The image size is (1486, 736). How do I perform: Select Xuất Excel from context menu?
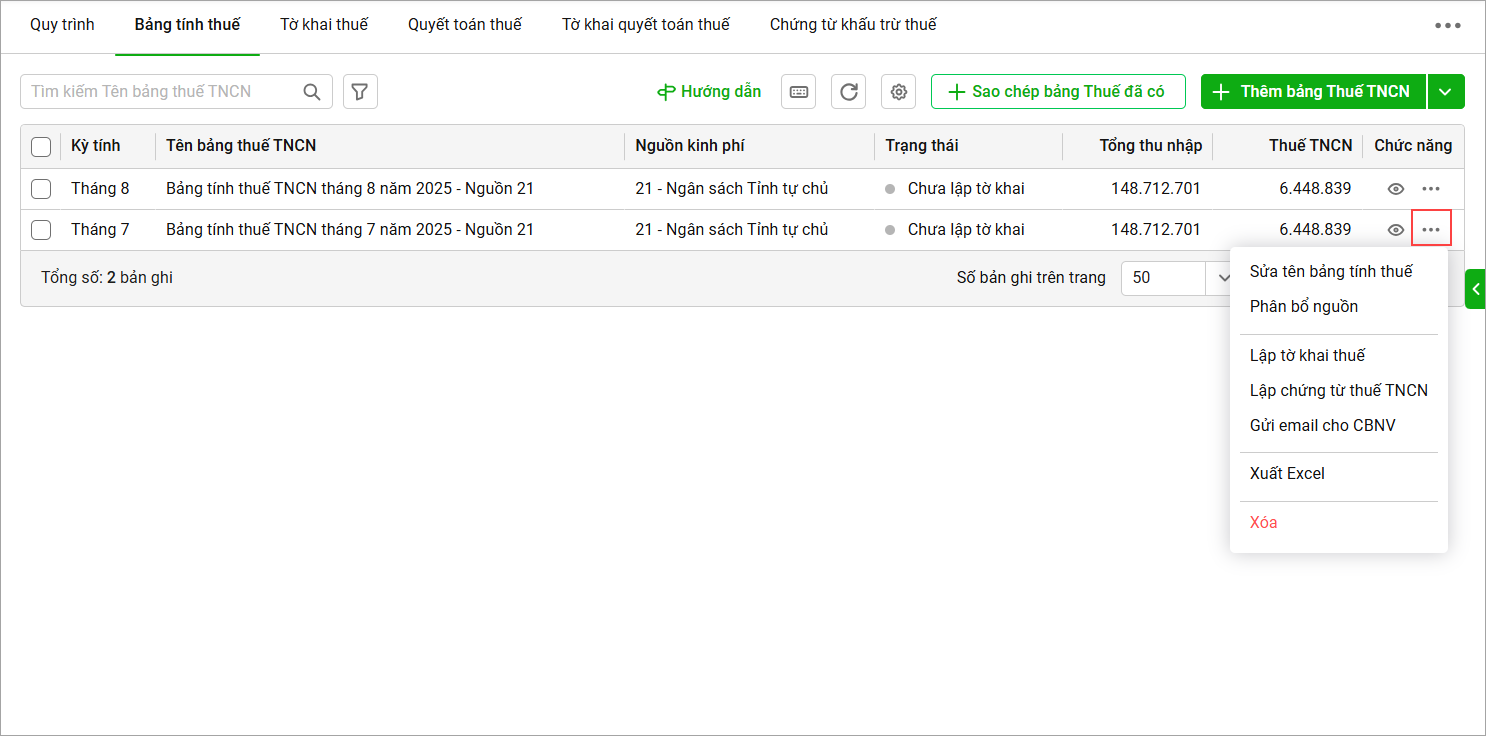pyautogui.click(x=1287, y=473)
